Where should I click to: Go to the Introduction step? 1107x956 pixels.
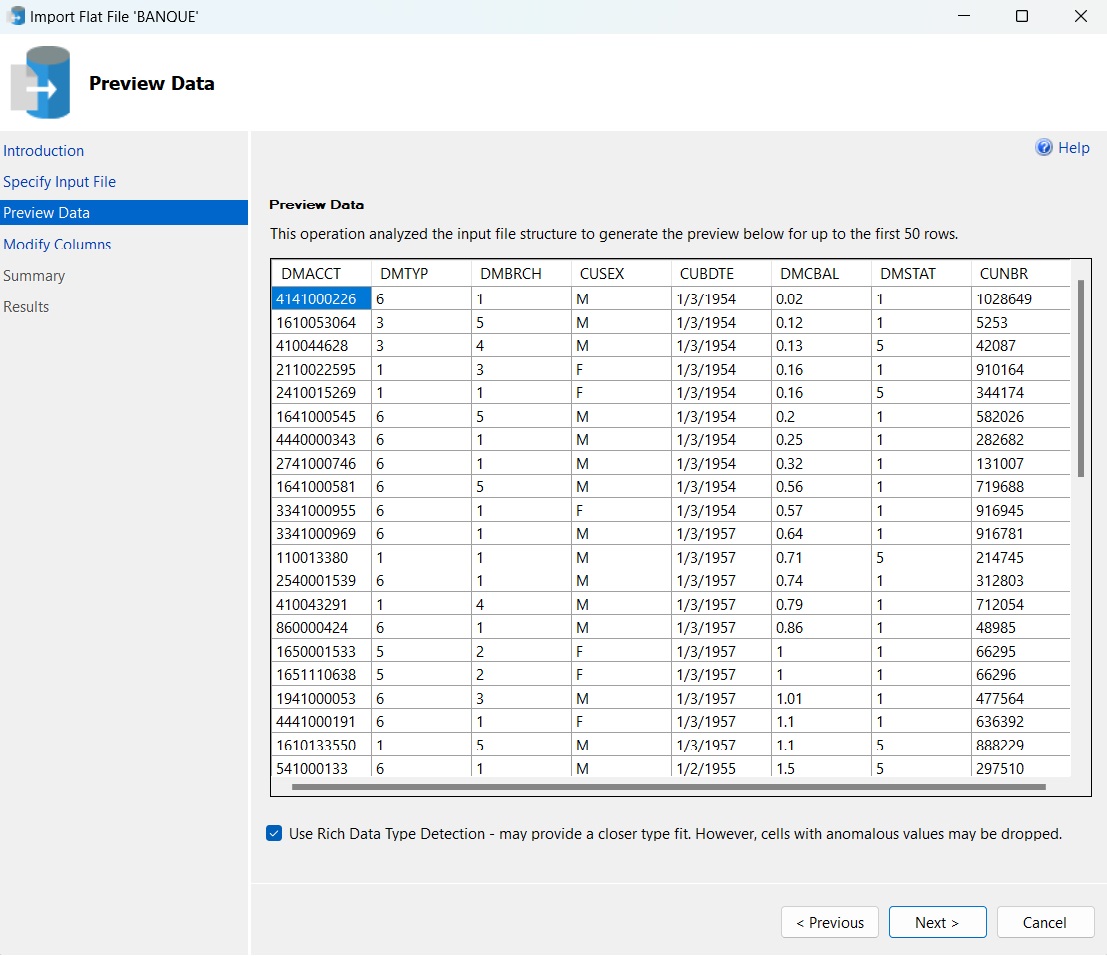44,151
